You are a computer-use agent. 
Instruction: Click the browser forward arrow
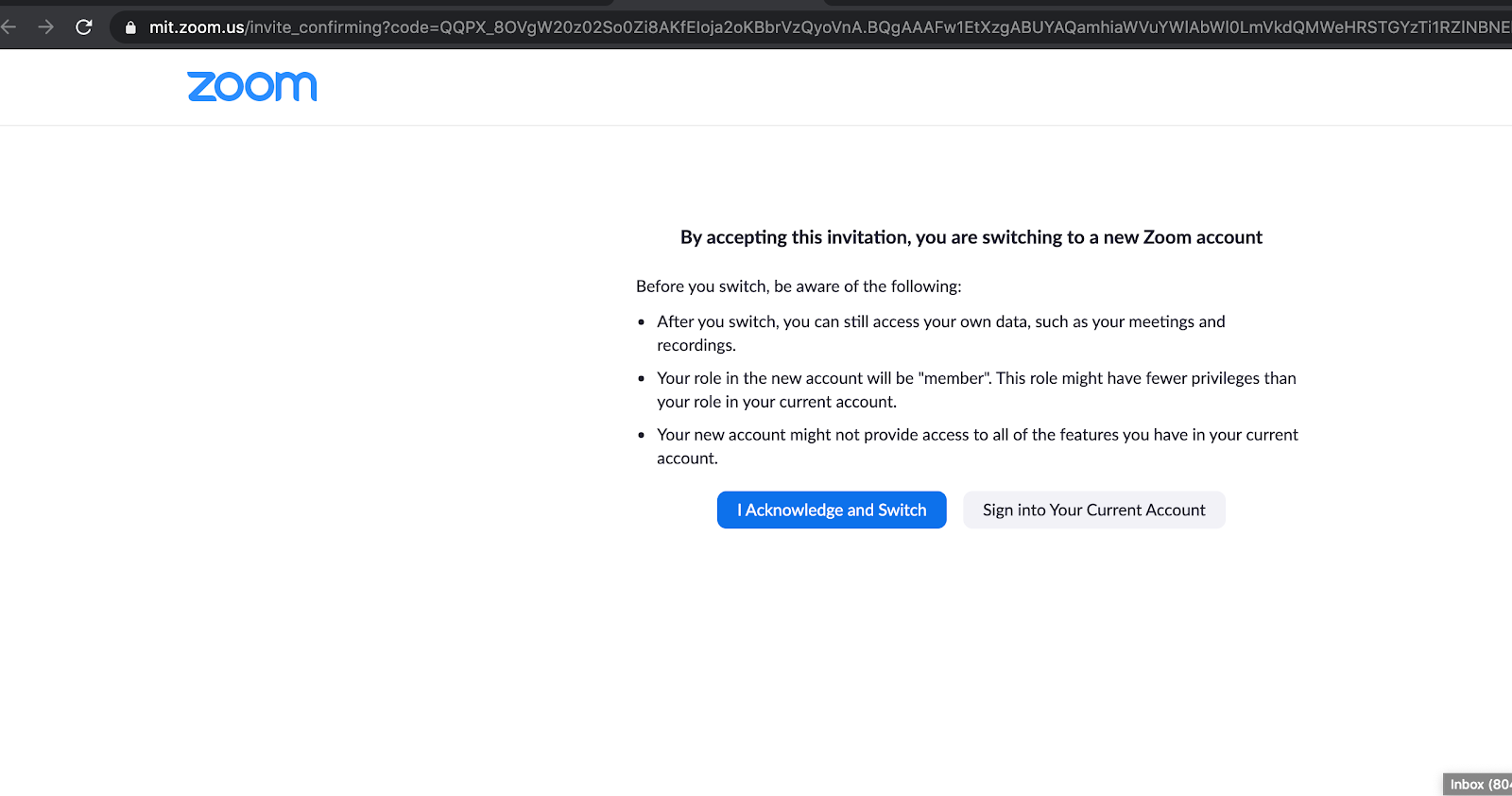click(x=45, y=26)
